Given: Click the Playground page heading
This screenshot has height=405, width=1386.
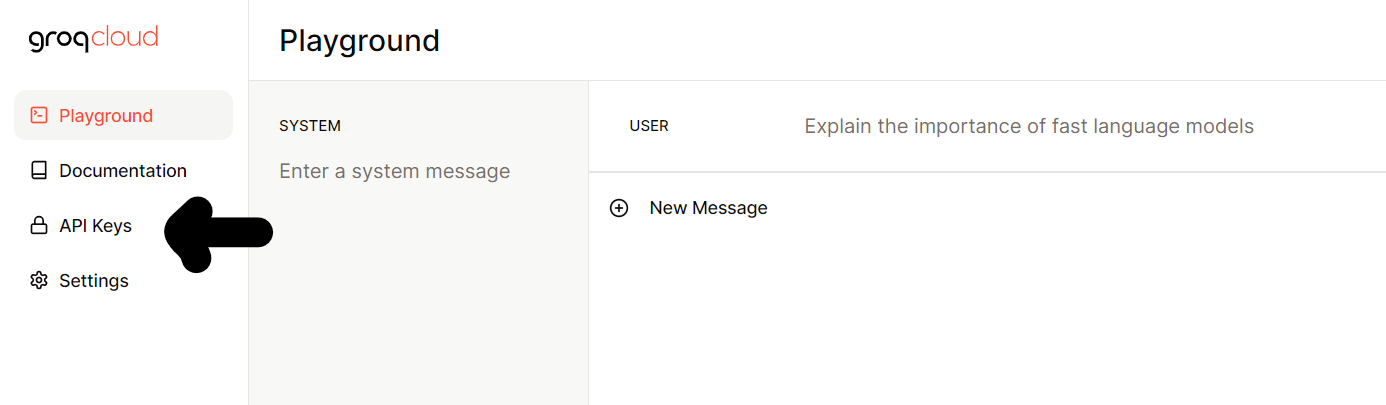Looking at the screenshot, I should tap(359, 41).
